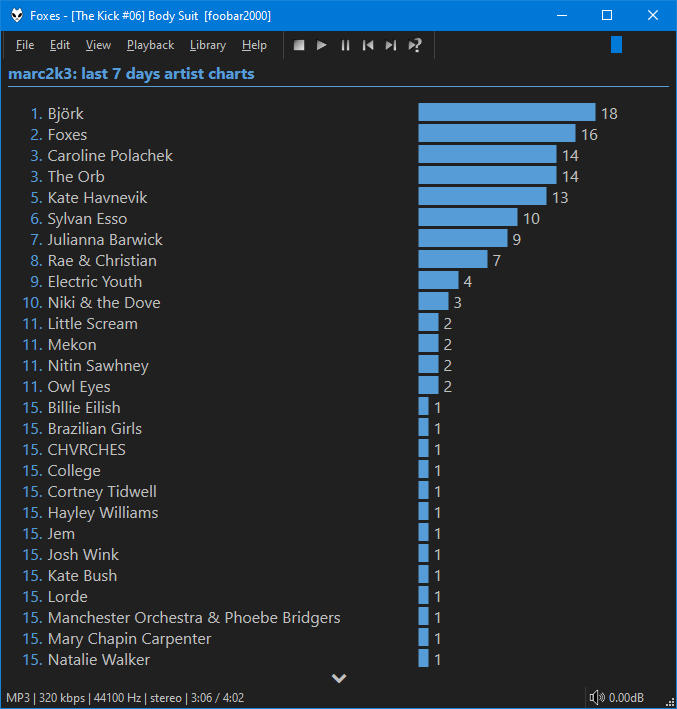This screenshot has width=677, height=709.
Task: Open the Caroline Polachek artist entry
Action: point(110,156)
